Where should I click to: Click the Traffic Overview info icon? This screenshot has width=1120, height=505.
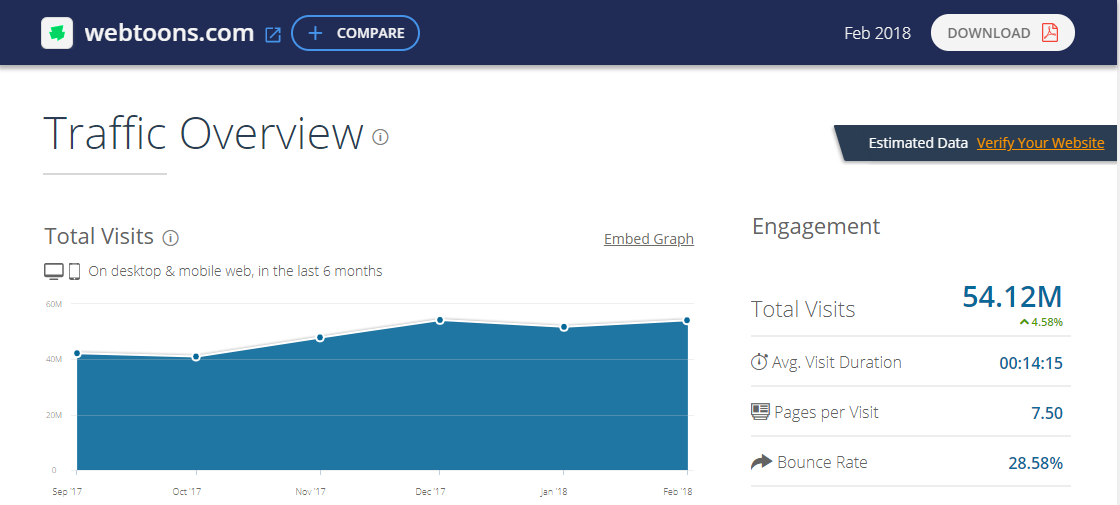click(x=380, y=136)
